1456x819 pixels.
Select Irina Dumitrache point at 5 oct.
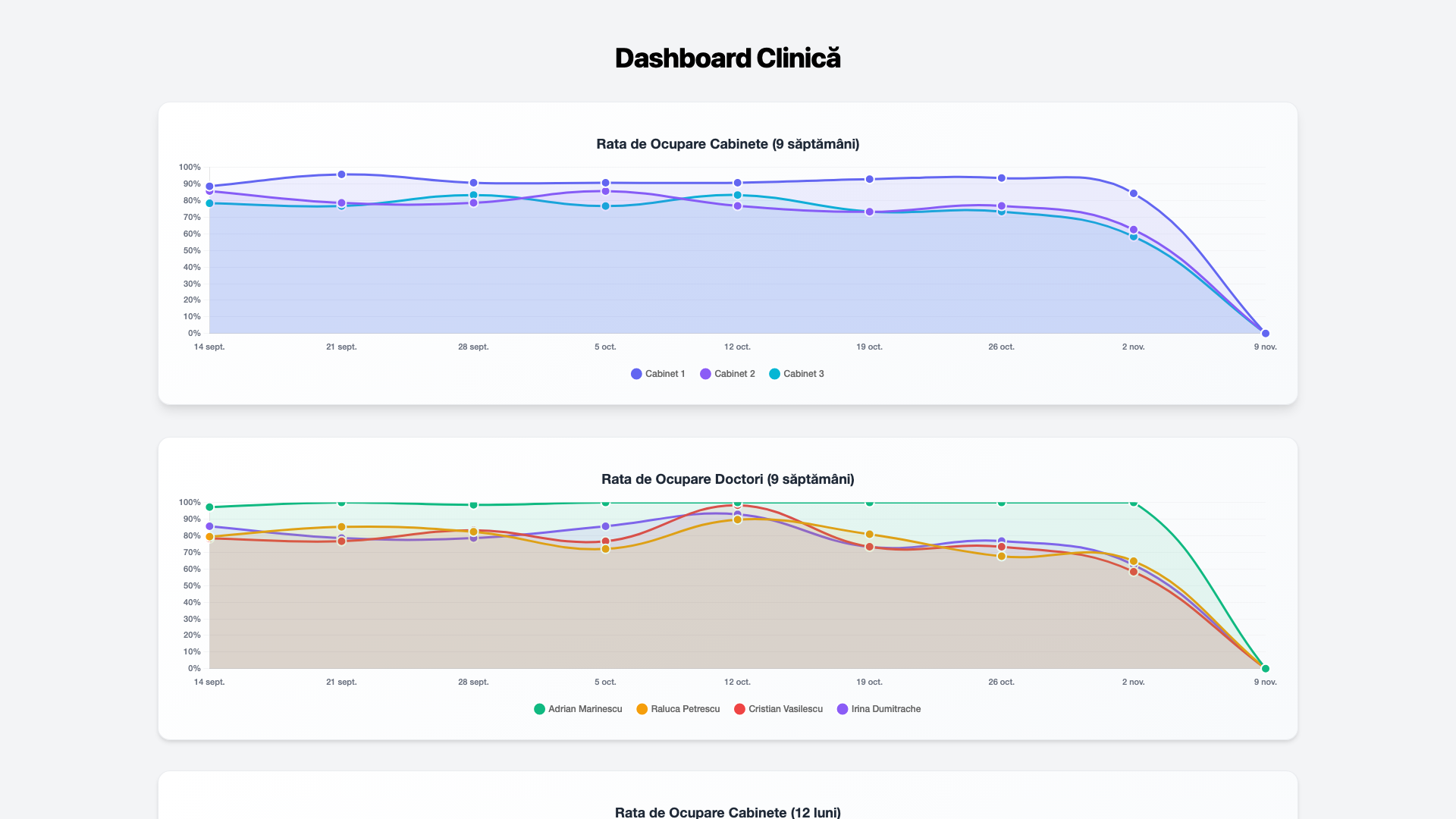tap(605, 526)
